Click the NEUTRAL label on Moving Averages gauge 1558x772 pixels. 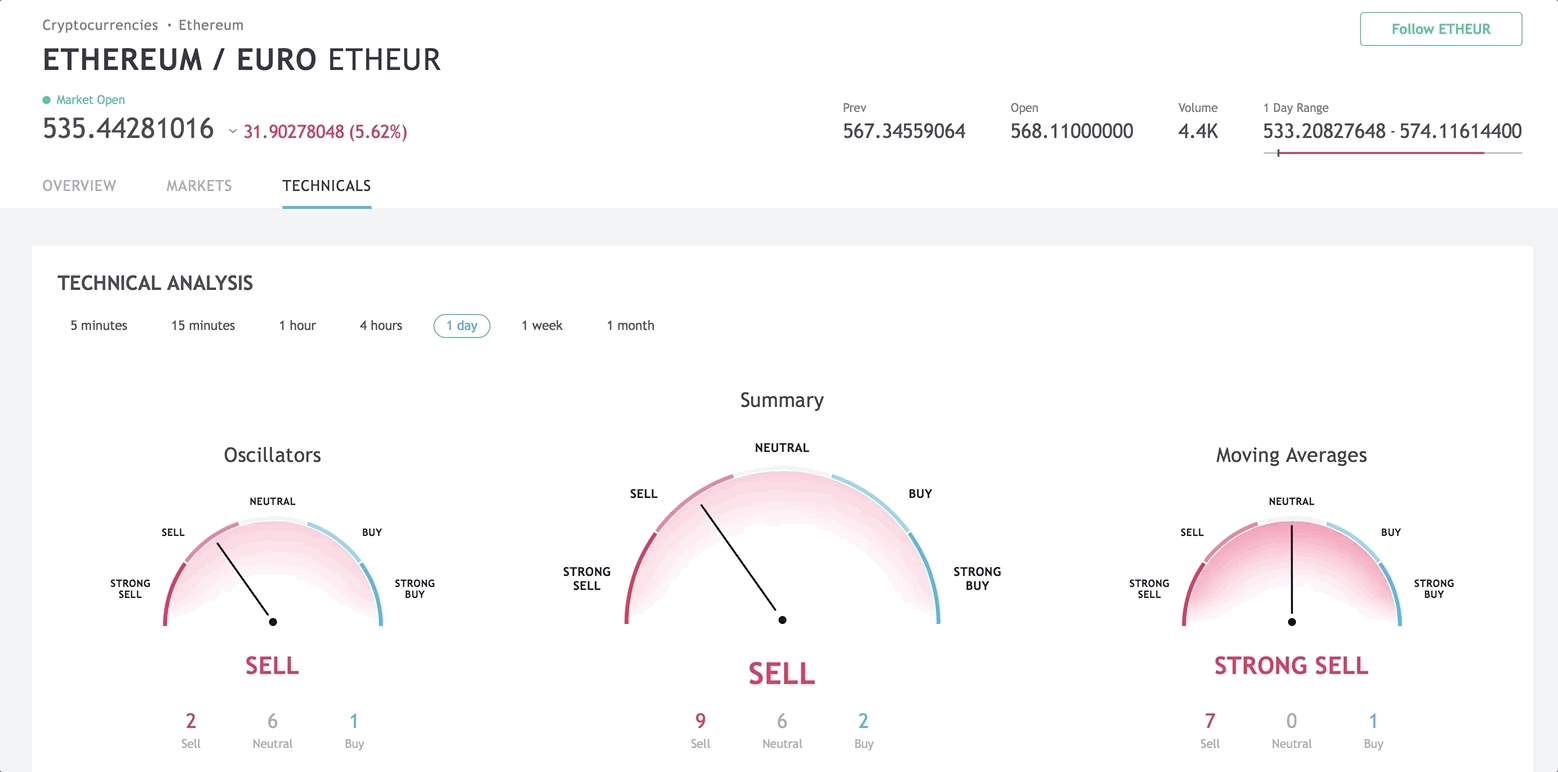[1291, 502]
